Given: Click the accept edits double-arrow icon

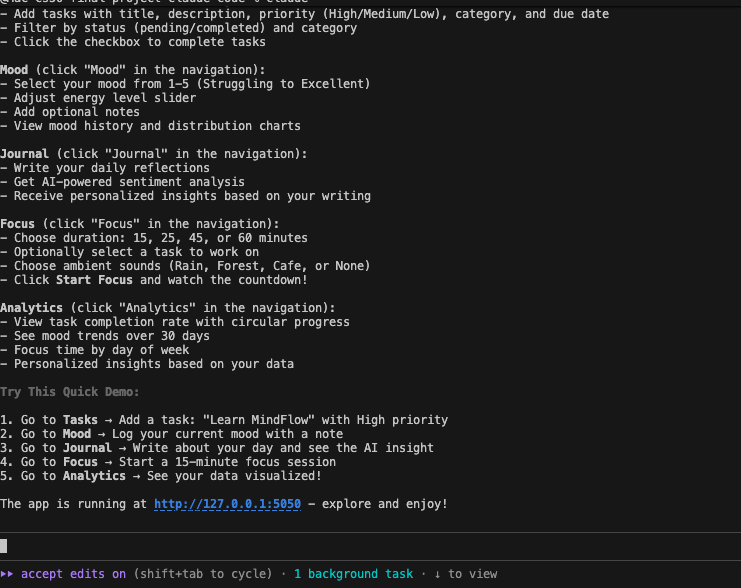Looking at the screenshot, I should pos(8,574).
